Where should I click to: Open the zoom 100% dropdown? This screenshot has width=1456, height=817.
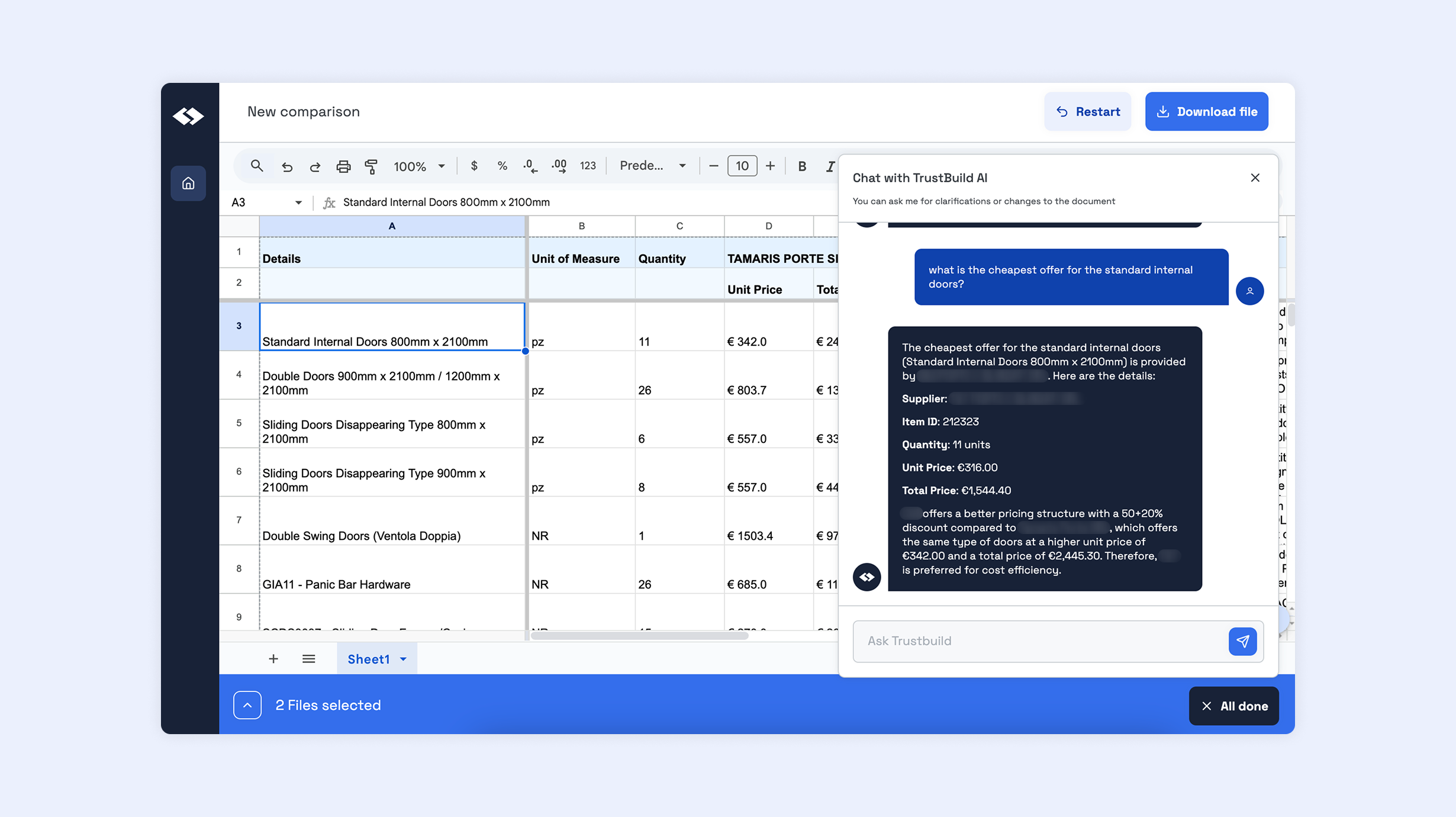click(420, 166)
